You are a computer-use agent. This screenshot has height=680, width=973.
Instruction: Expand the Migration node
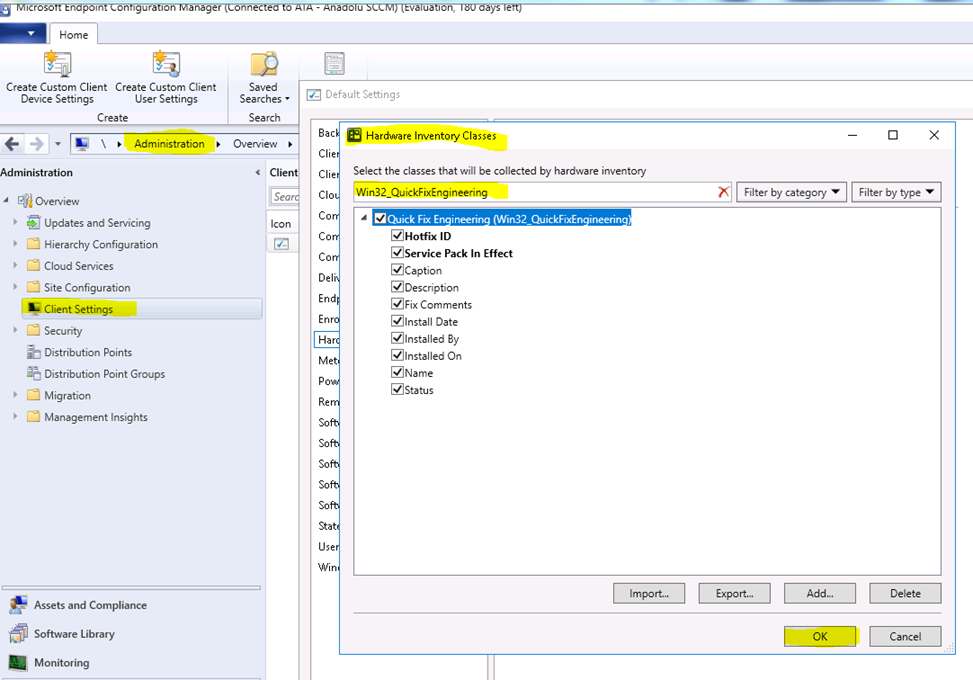pyautogui.click(x=16, y=395)
